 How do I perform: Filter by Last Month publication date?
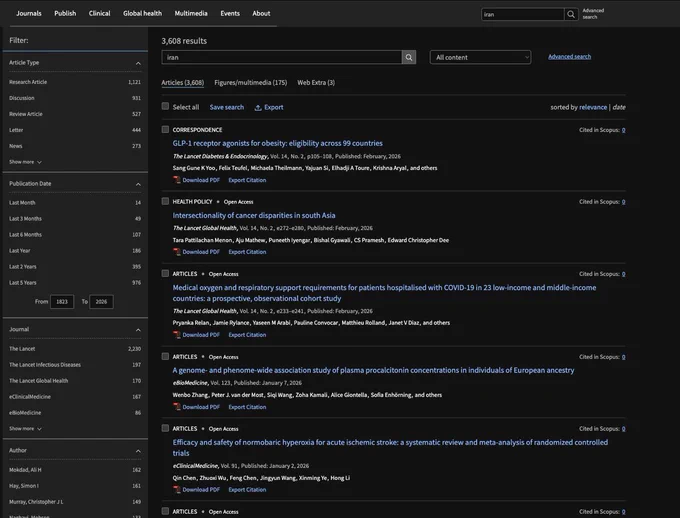(75, 203)
